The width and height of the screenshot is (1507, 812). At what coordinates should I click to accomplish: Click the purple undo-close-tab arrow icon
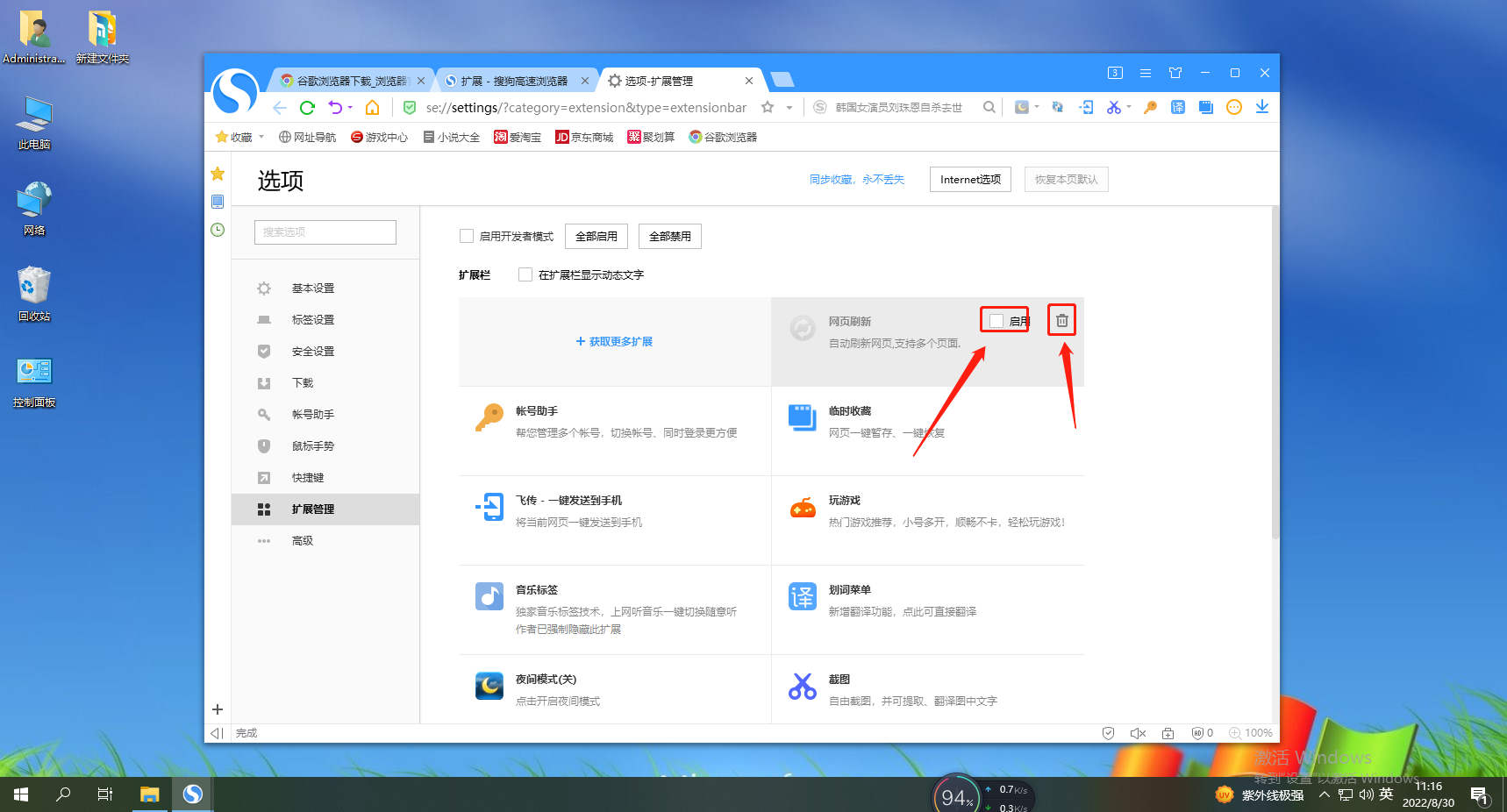point(335,108)
